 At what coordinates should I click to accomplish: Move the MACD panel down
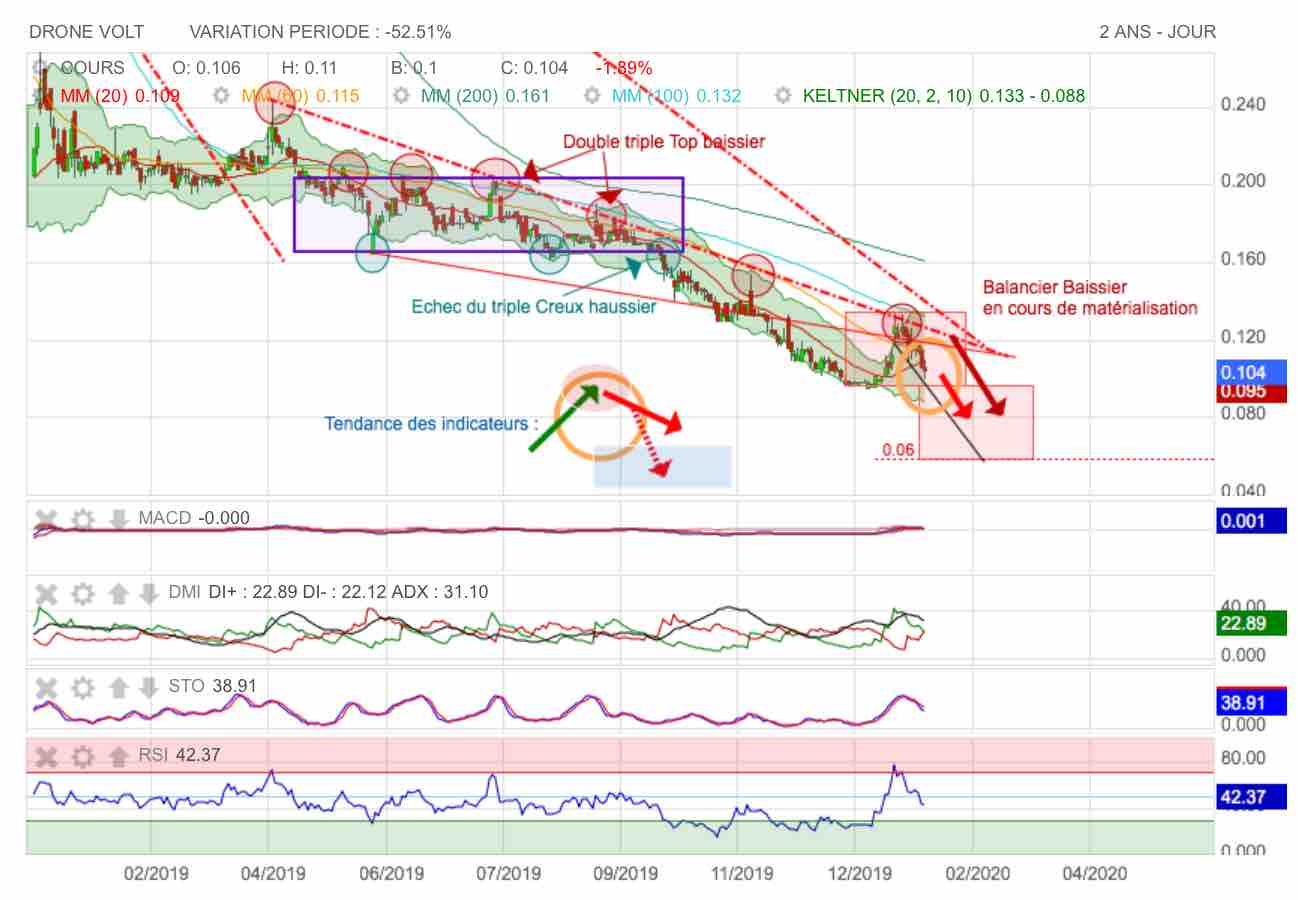tap(118, 519)
